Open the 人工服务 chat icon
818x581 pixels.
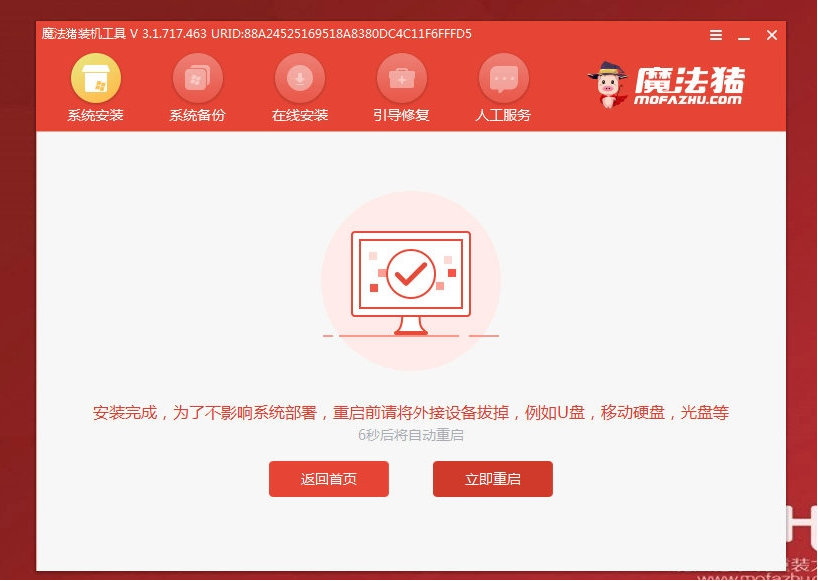(504, 78)
